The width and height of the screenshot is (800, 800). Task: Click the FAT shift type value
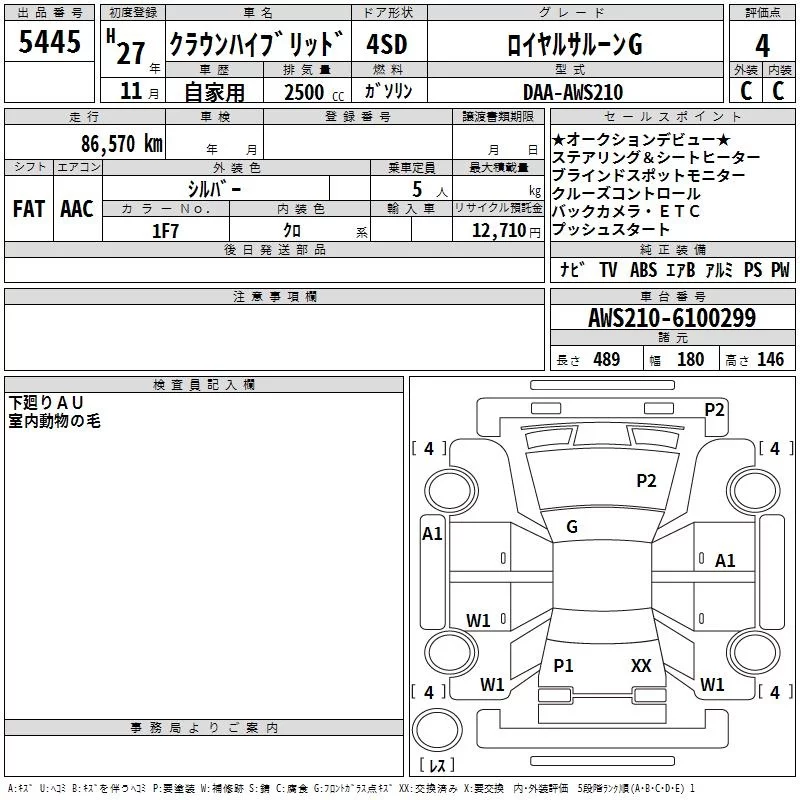[28, 209]
